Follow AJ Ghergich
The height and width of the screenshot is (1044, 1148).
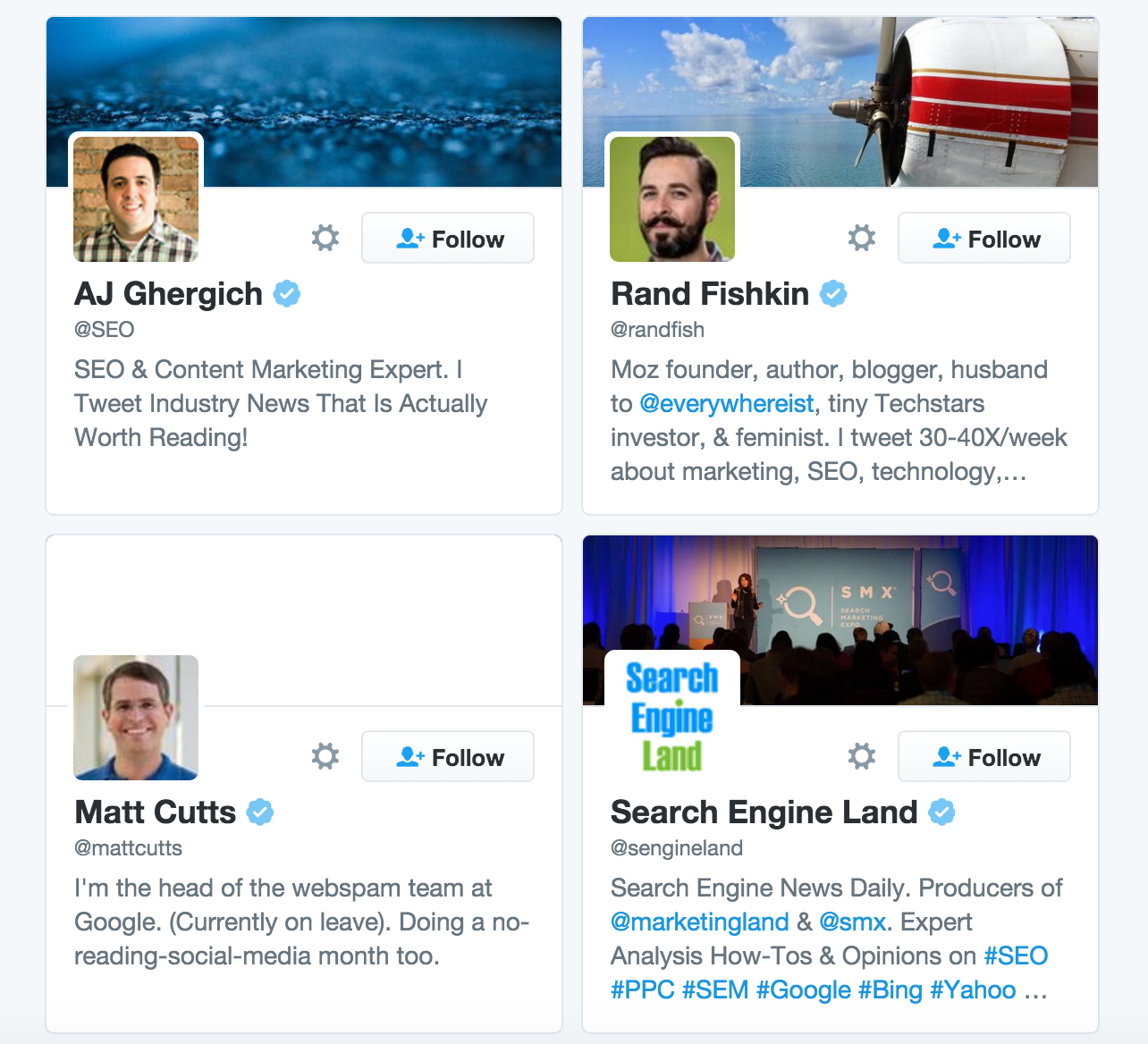click(x=447, y=238)
